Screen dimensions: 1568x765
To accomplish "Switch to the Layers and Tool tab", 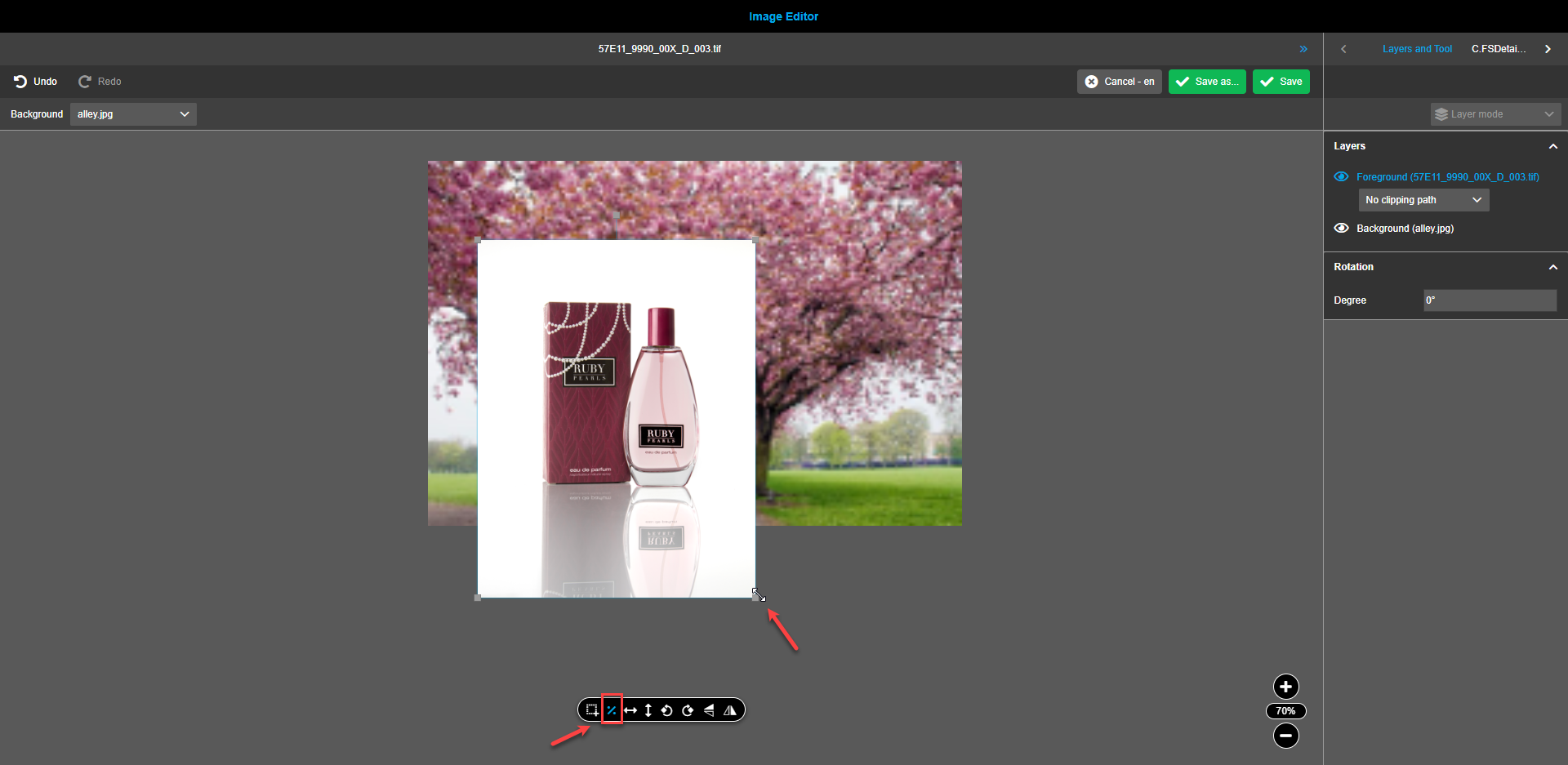I will coord(1417,48).
